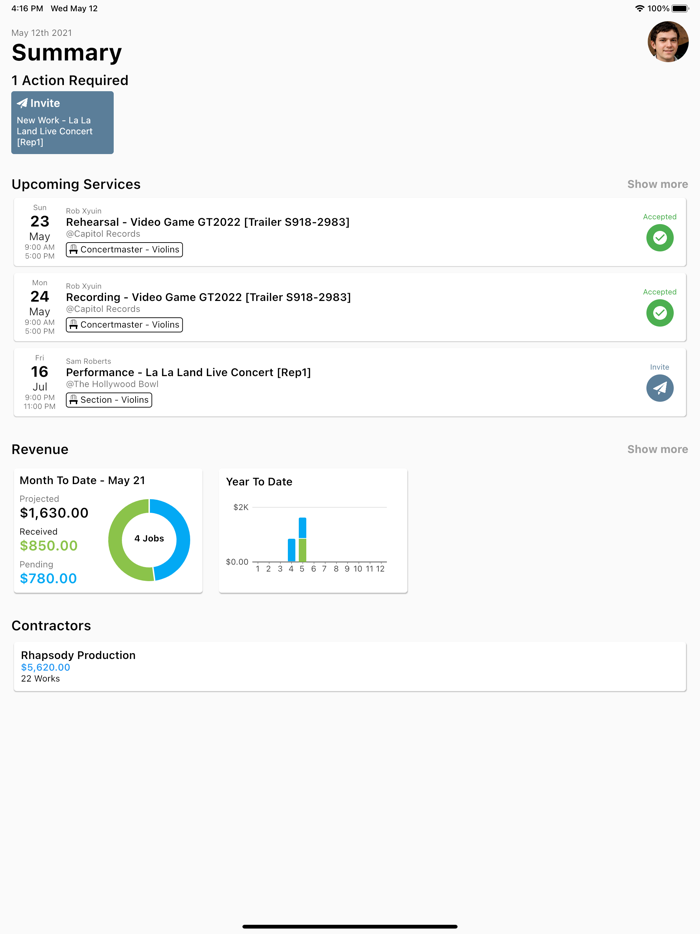Click the 4 Jobs donut chart center

(x=149, y=538)
